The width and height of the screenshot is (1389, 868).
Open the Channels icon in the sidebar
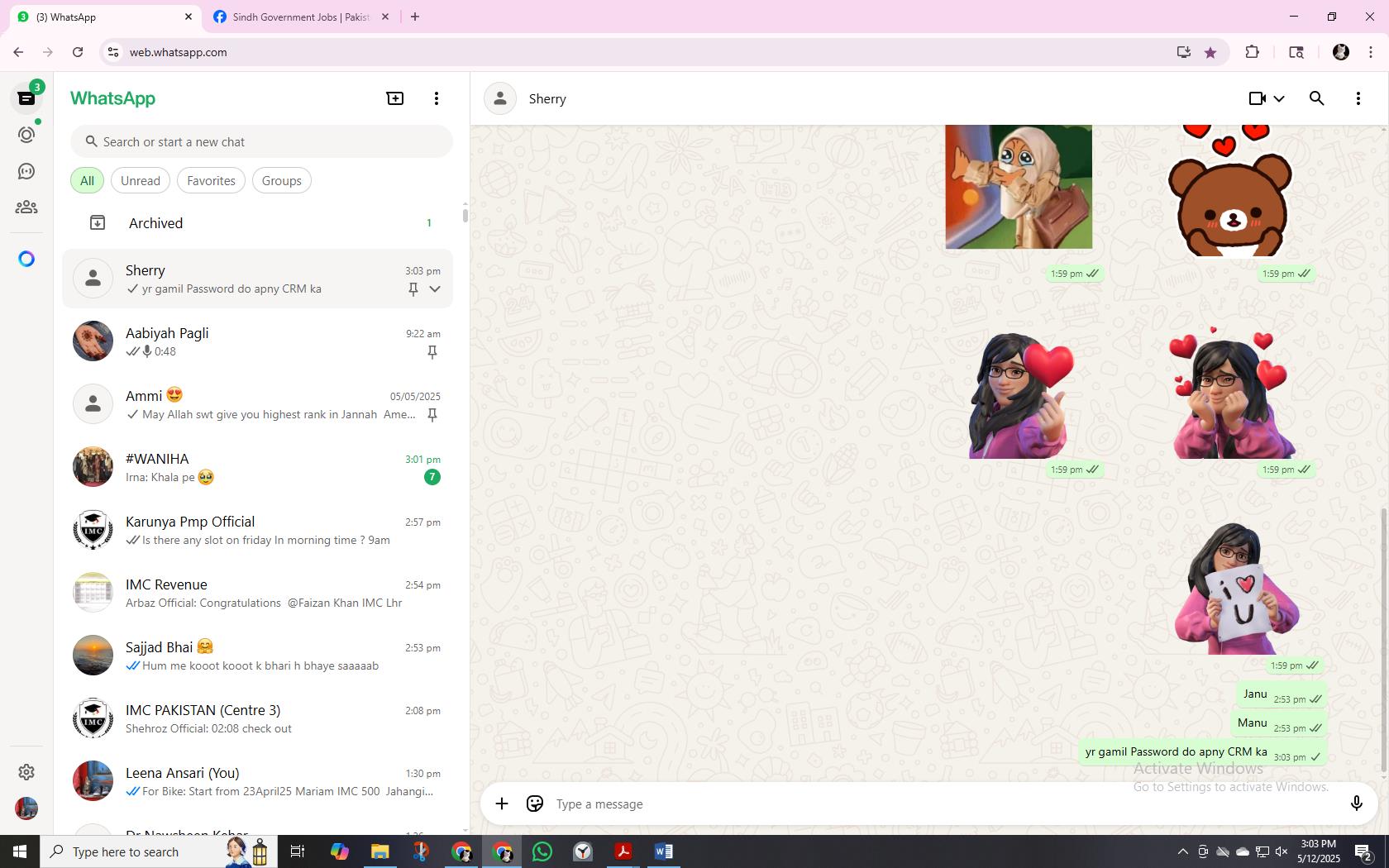[26, 171]
